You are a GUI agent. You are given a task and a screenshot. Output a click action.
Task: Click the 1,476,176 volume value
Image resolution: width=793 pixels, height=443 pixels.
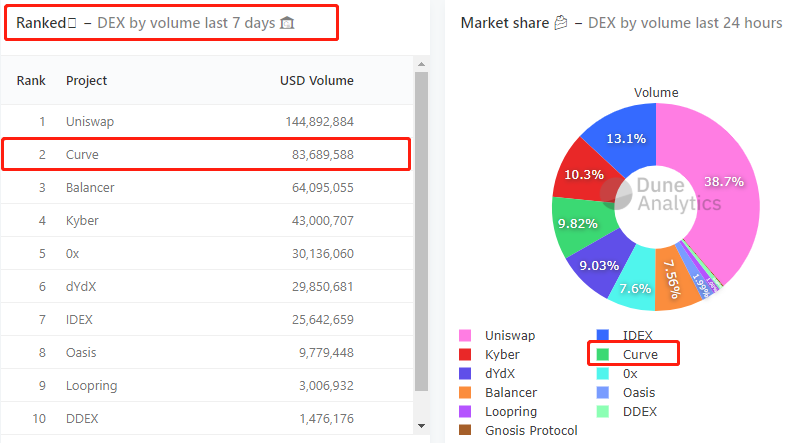[326, 419]
